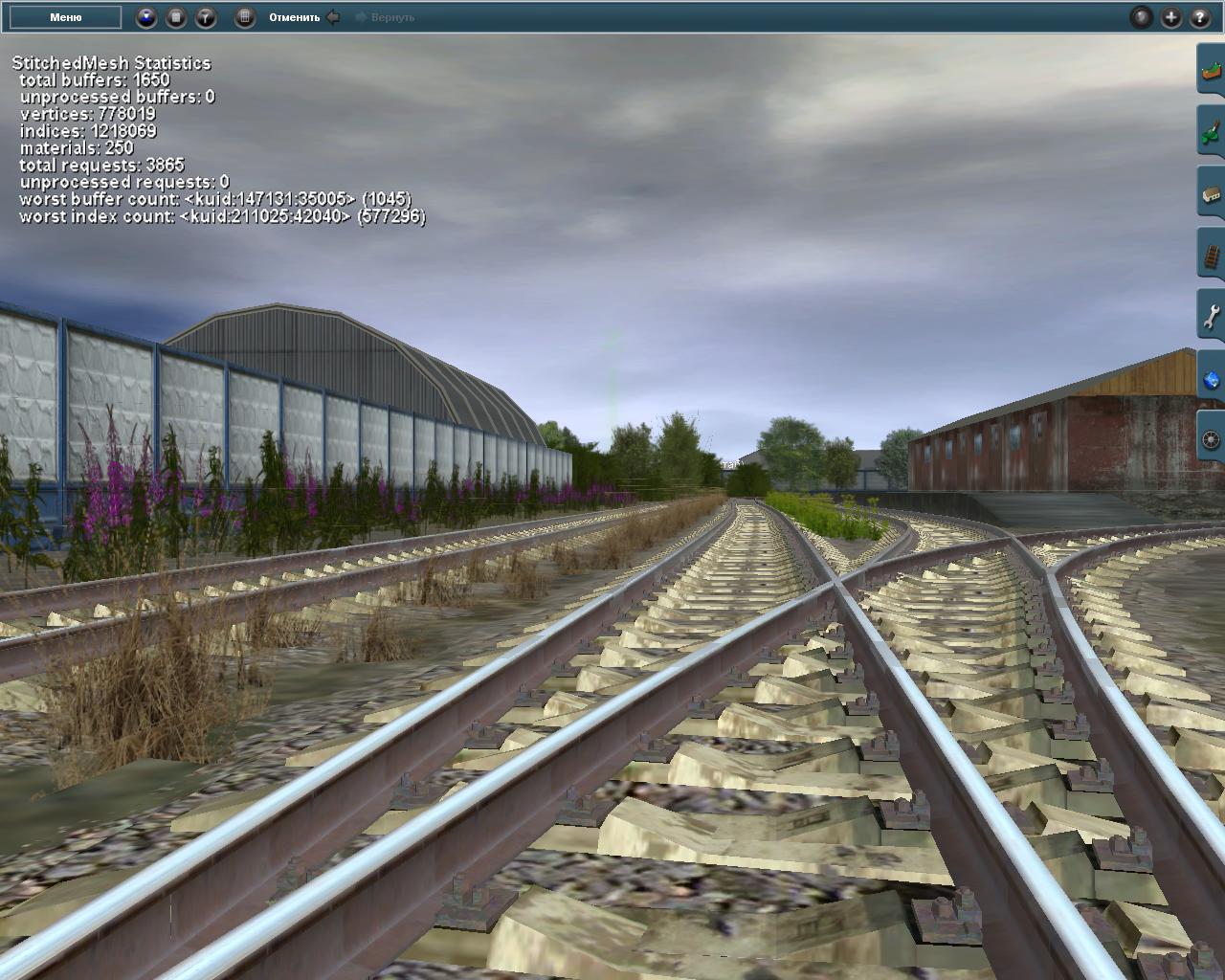Click Вернуть to redo action
This screenshot has width=1225, height=980.
[x=385, y=17]
